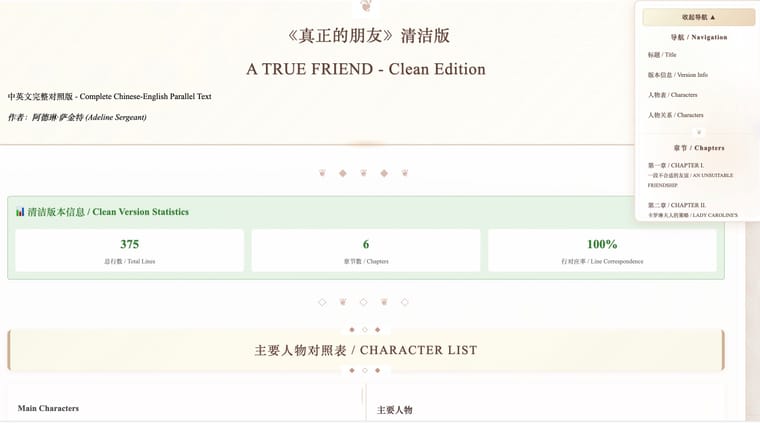Screen dimensions: 760x423
Task: Click the Navigation heading in side panel
Action: [x=699, y=37]
